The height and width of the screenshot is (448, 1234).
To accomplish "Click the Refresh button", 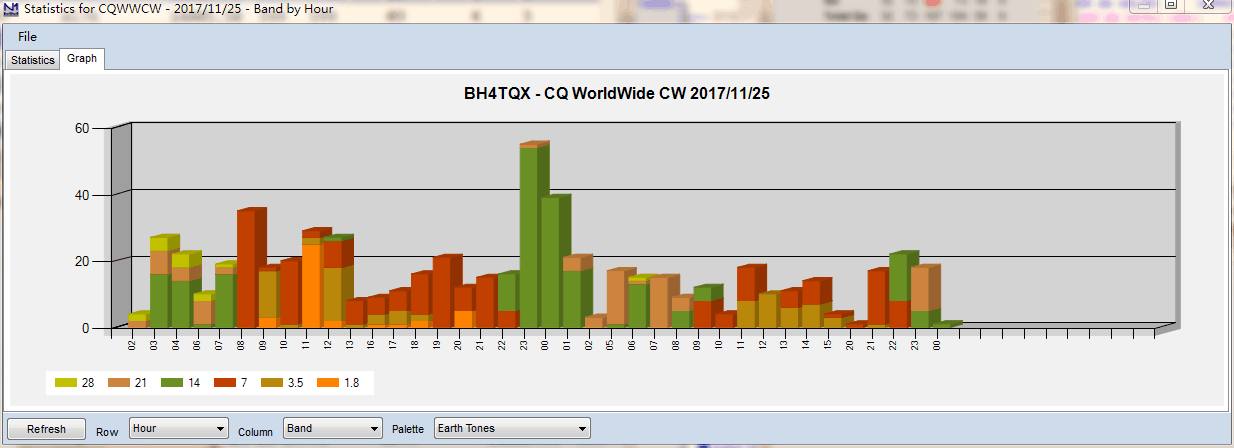I will tap(46, 429).
